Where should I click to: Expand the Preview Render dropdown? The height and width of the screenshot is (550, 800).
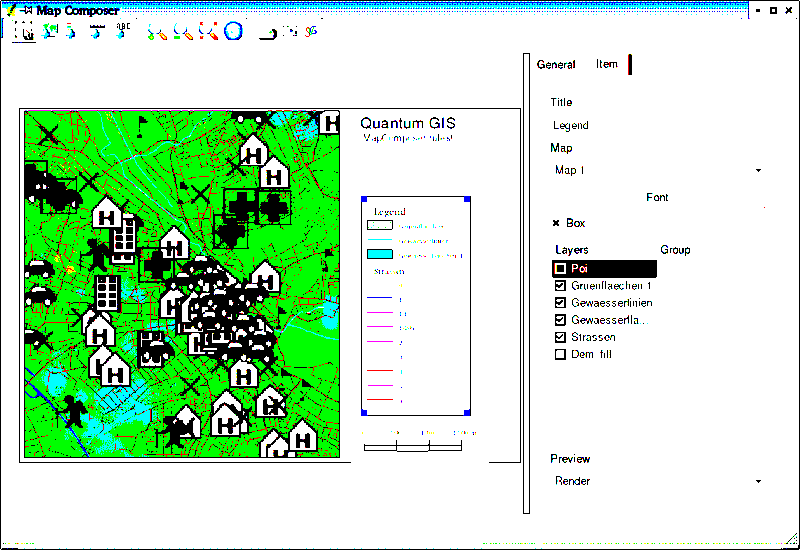point(656,481)
